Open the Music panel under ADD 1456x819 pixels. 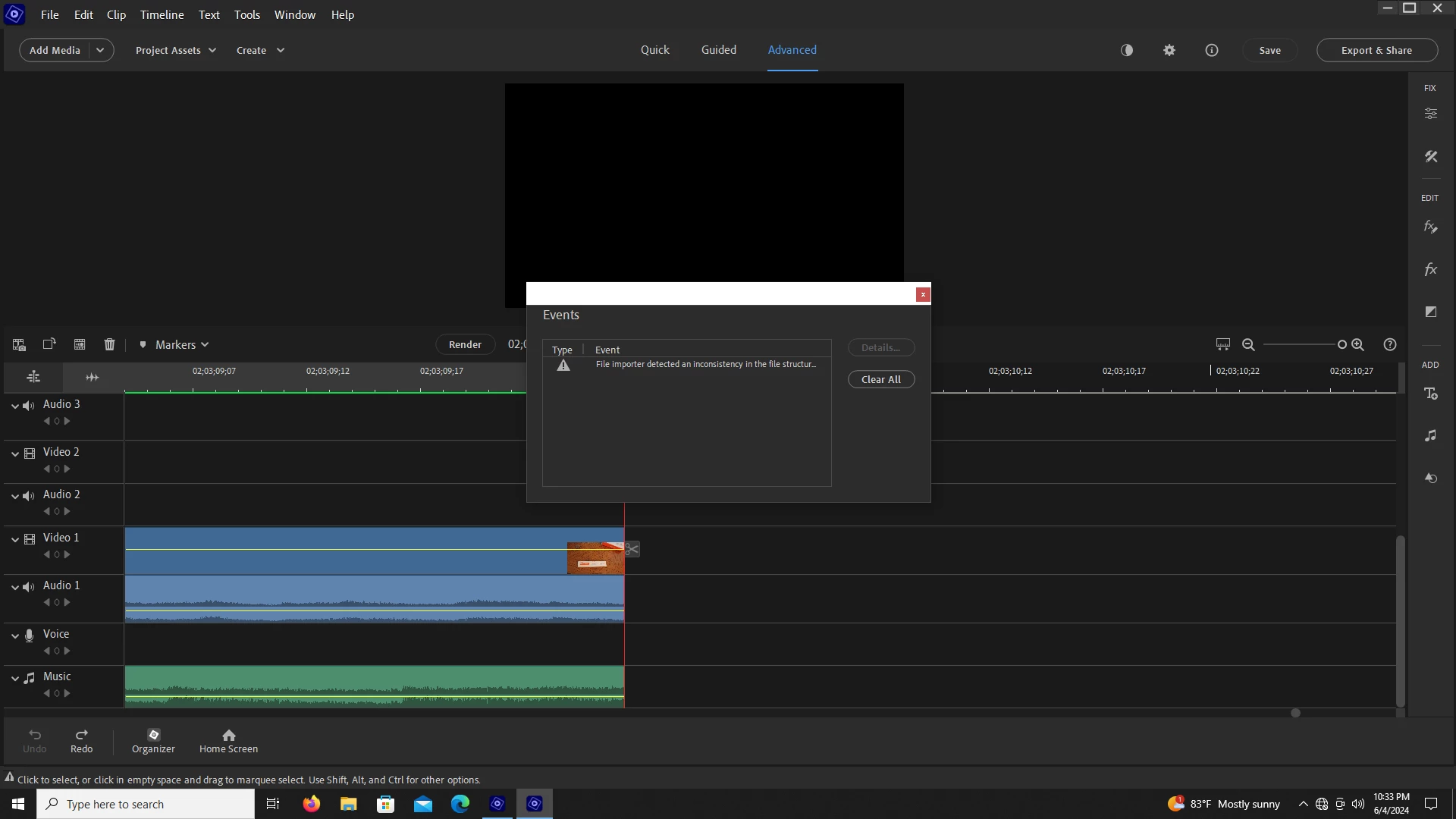pyautogui.click(x=1430, y=436)
